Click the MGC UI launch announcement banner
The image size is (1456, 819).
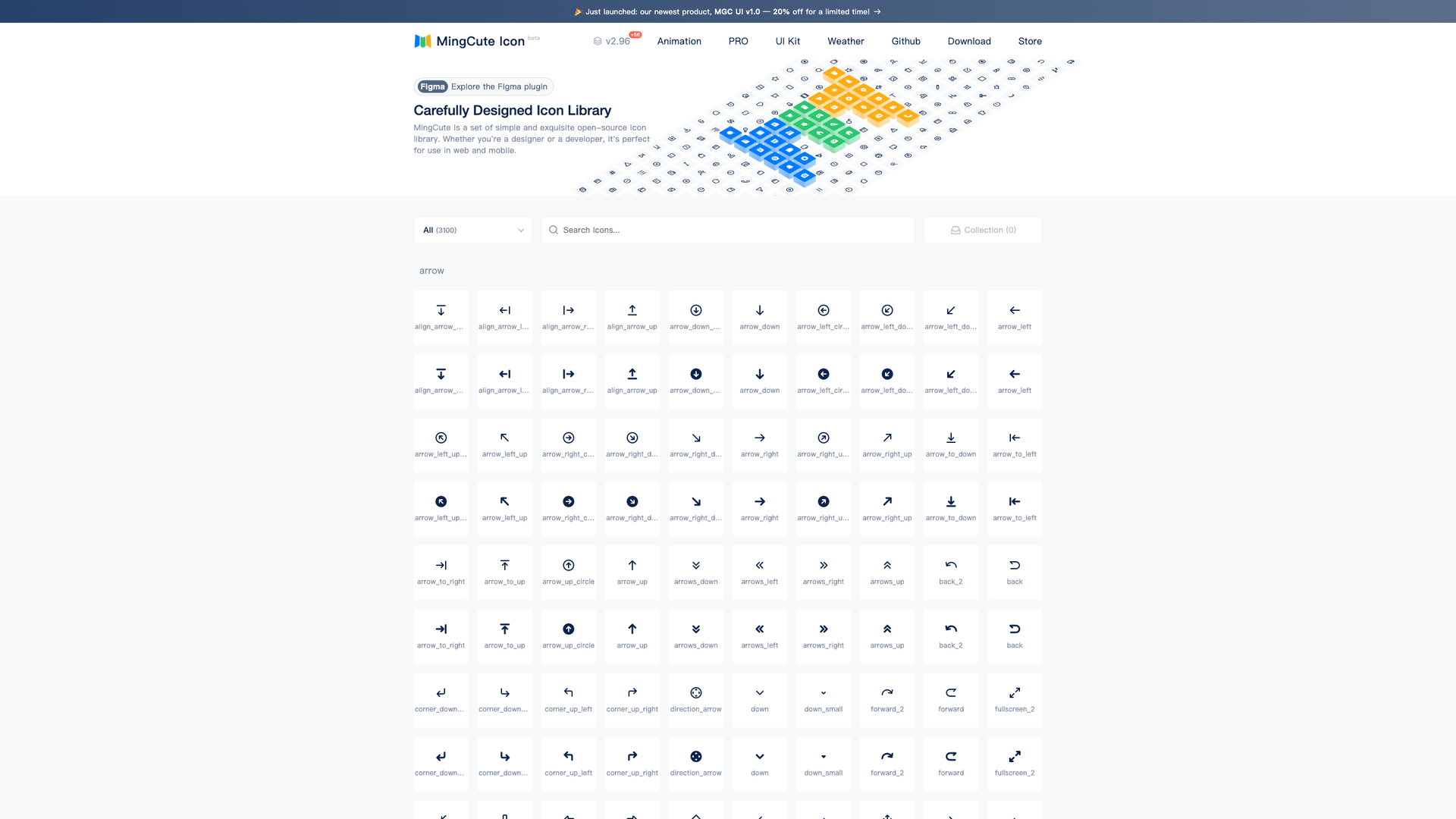(x=727, y=11)
